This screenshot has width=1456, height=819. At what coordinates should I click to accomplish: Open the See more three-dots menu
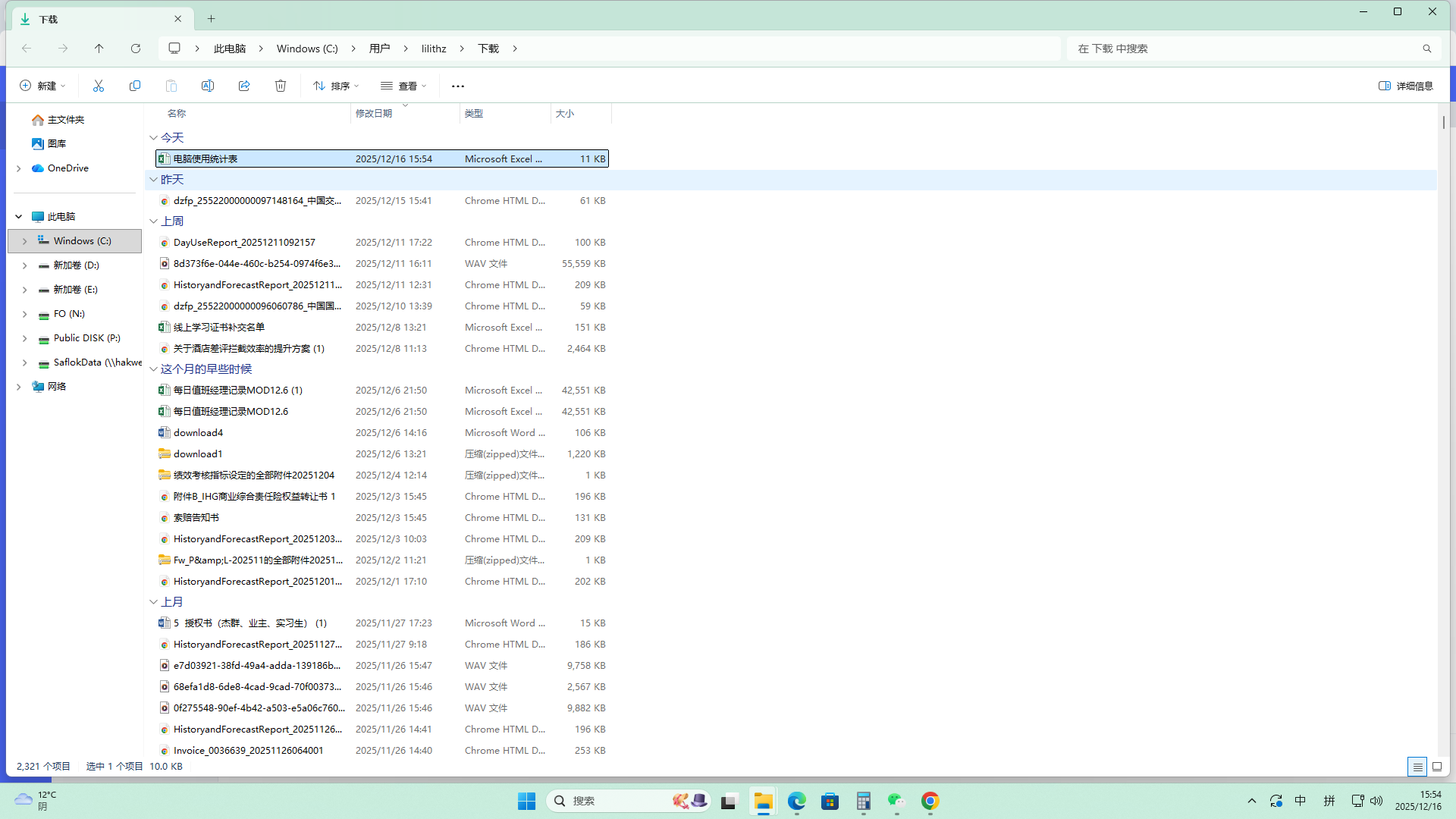458,86
